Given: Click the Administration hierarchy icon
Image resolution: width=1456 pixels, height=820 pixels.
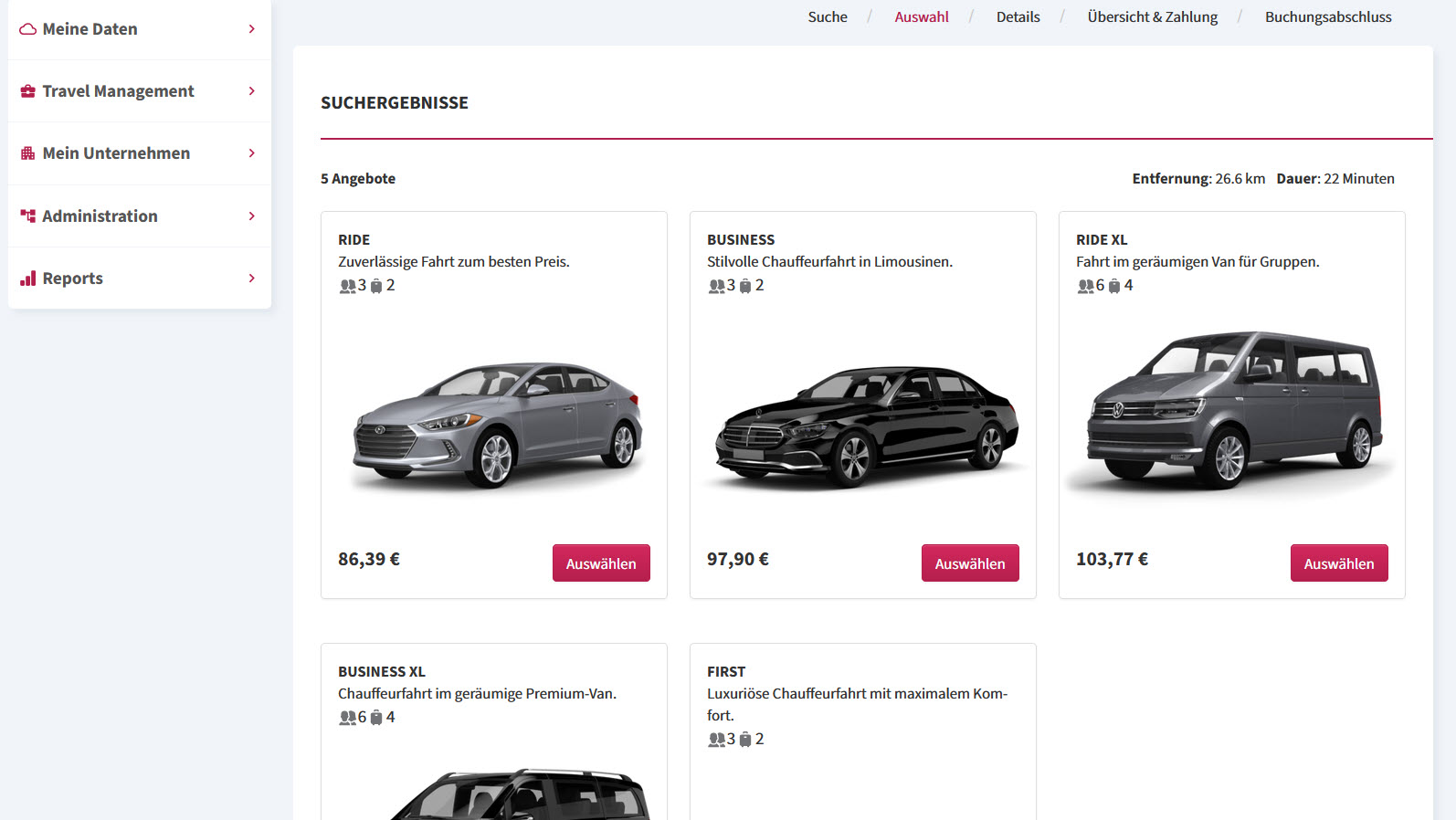Looking at the screenshot, I should 28,216.
